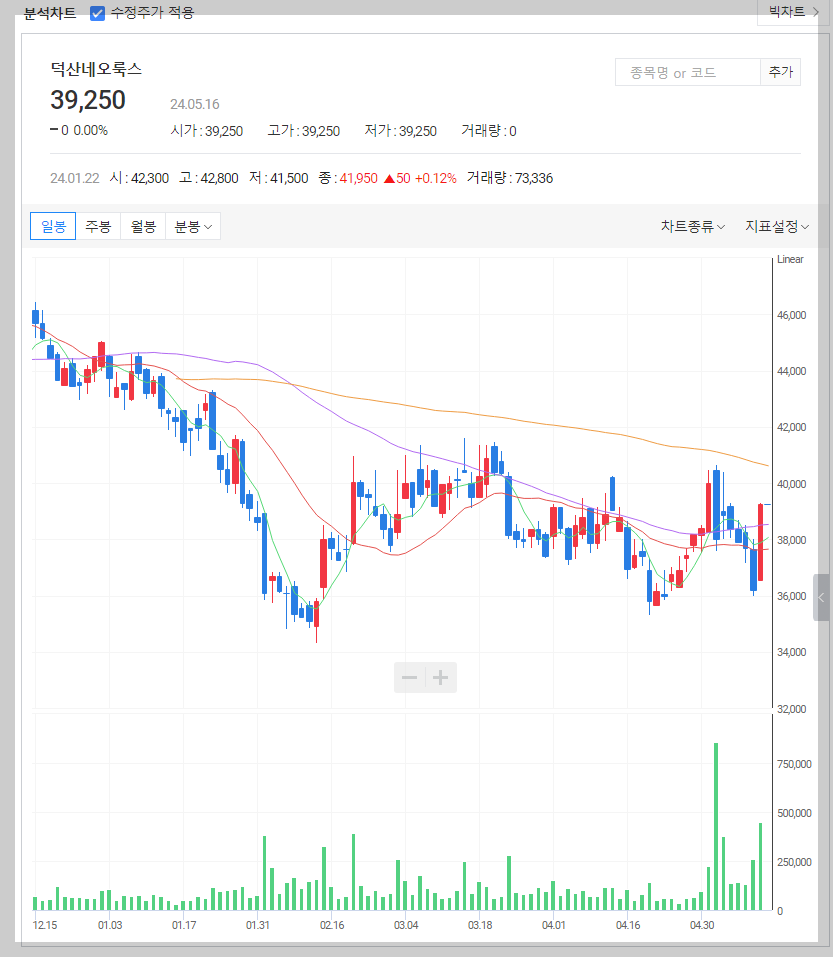Click the 250,000 volume axis label
Screen dimensions: 833x957
794,862
